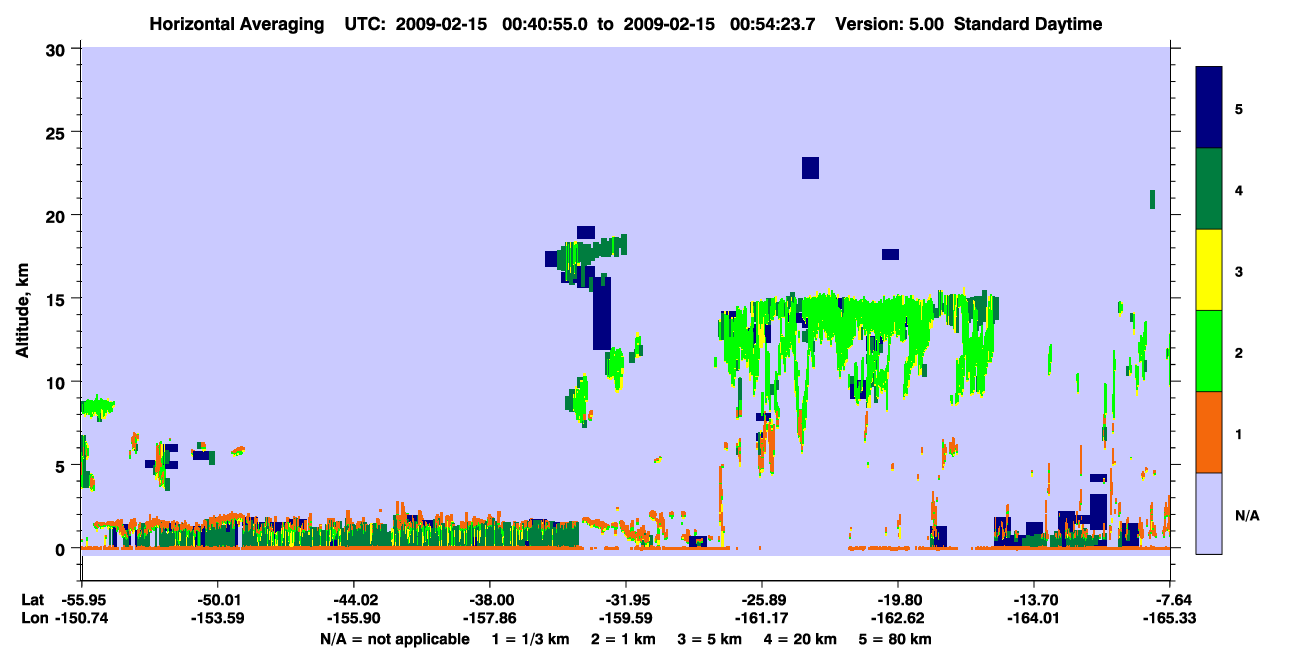Click the latitude value -38.00
This screenshot has height=667, width=1300.
click(489, 599)
